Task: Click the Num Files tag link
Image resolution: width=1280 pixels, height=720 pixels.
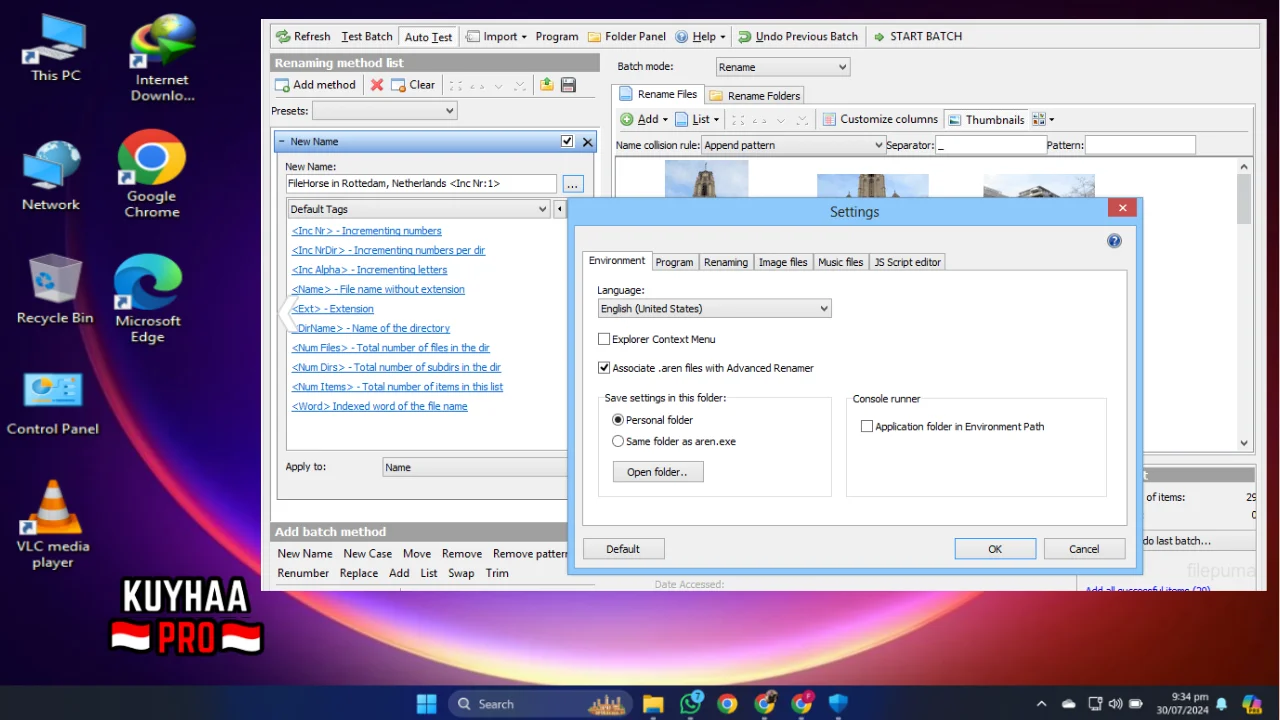Action: 390,348
